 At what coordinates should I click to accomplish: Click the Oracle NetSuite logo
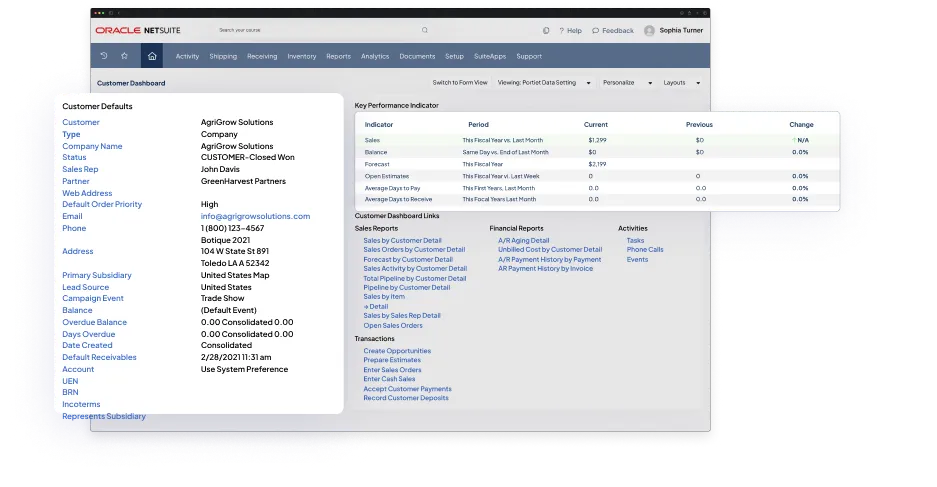[137, 30]
